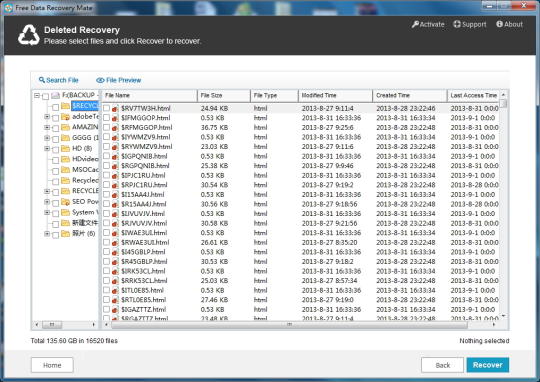Click the AMAZIN folder icon
540x382 pixels.
65,127
